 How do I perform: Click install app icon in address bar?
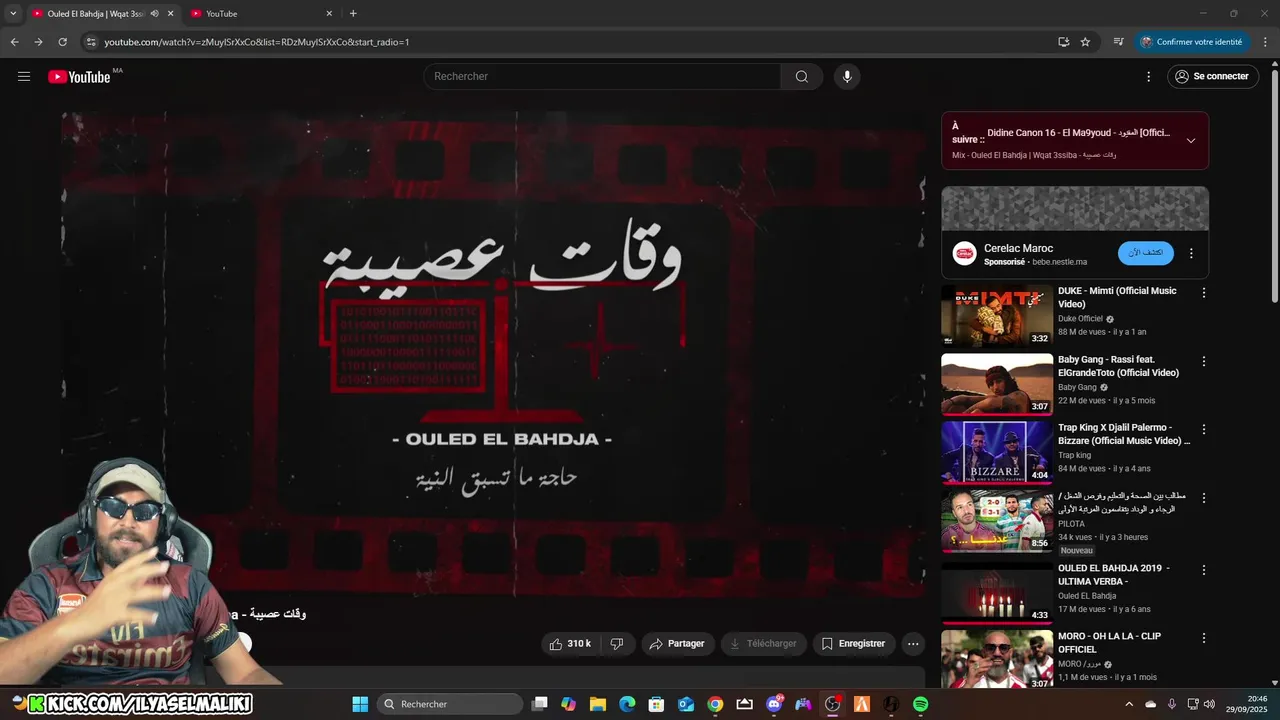pos(1064,42)
